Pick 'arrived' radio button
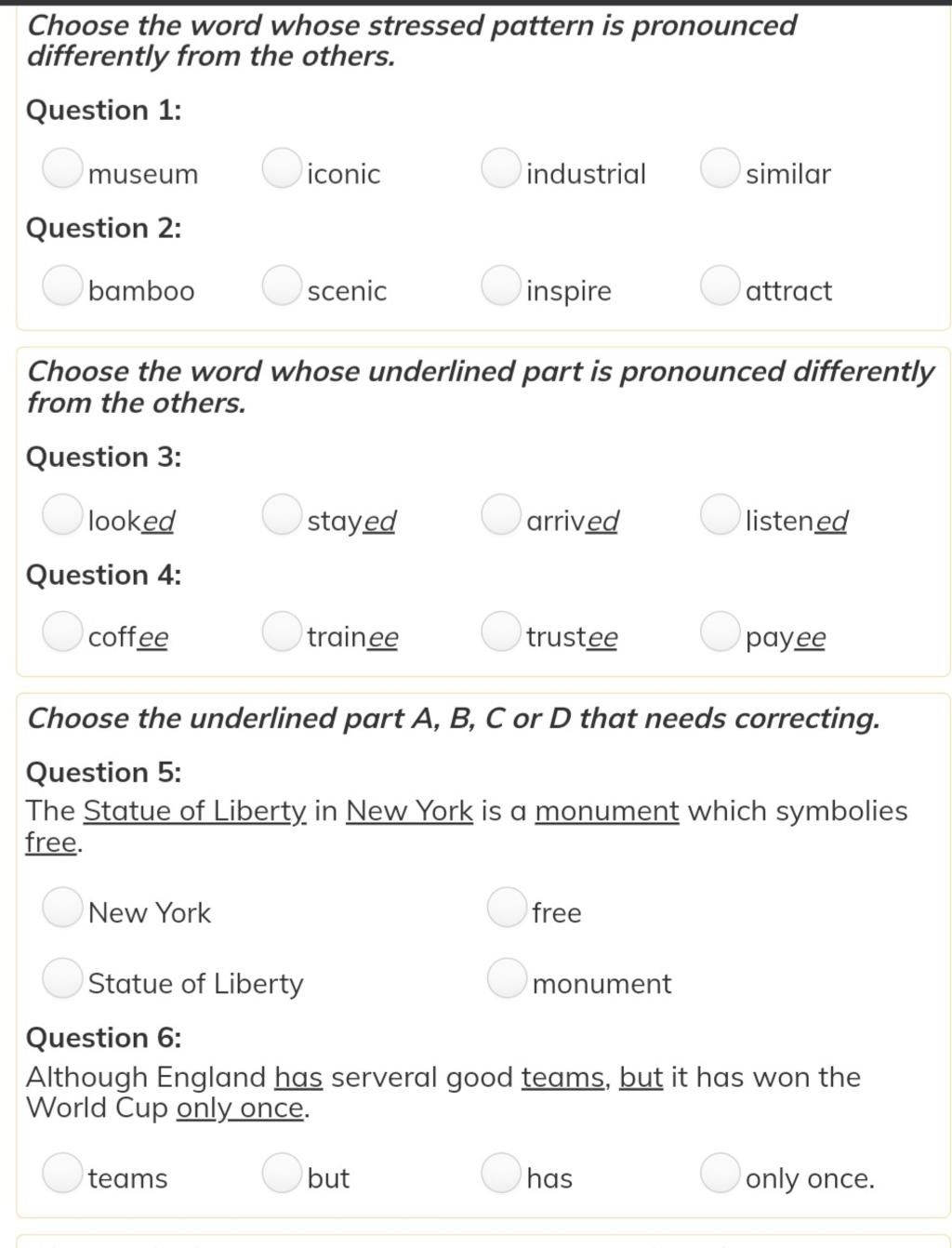Viewport: 952px width, 1248px height. point(501,515)
